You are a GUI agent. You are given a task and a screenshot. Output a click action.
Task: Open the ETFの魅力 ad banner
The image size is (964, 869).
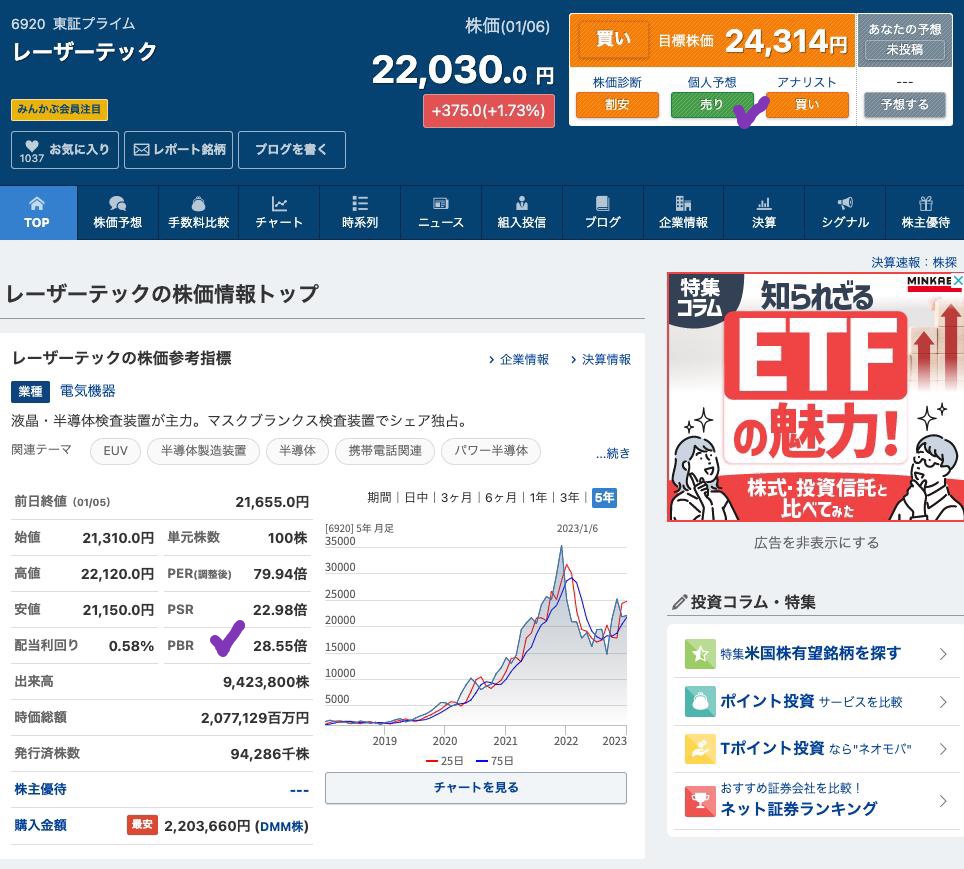[815, 397]
